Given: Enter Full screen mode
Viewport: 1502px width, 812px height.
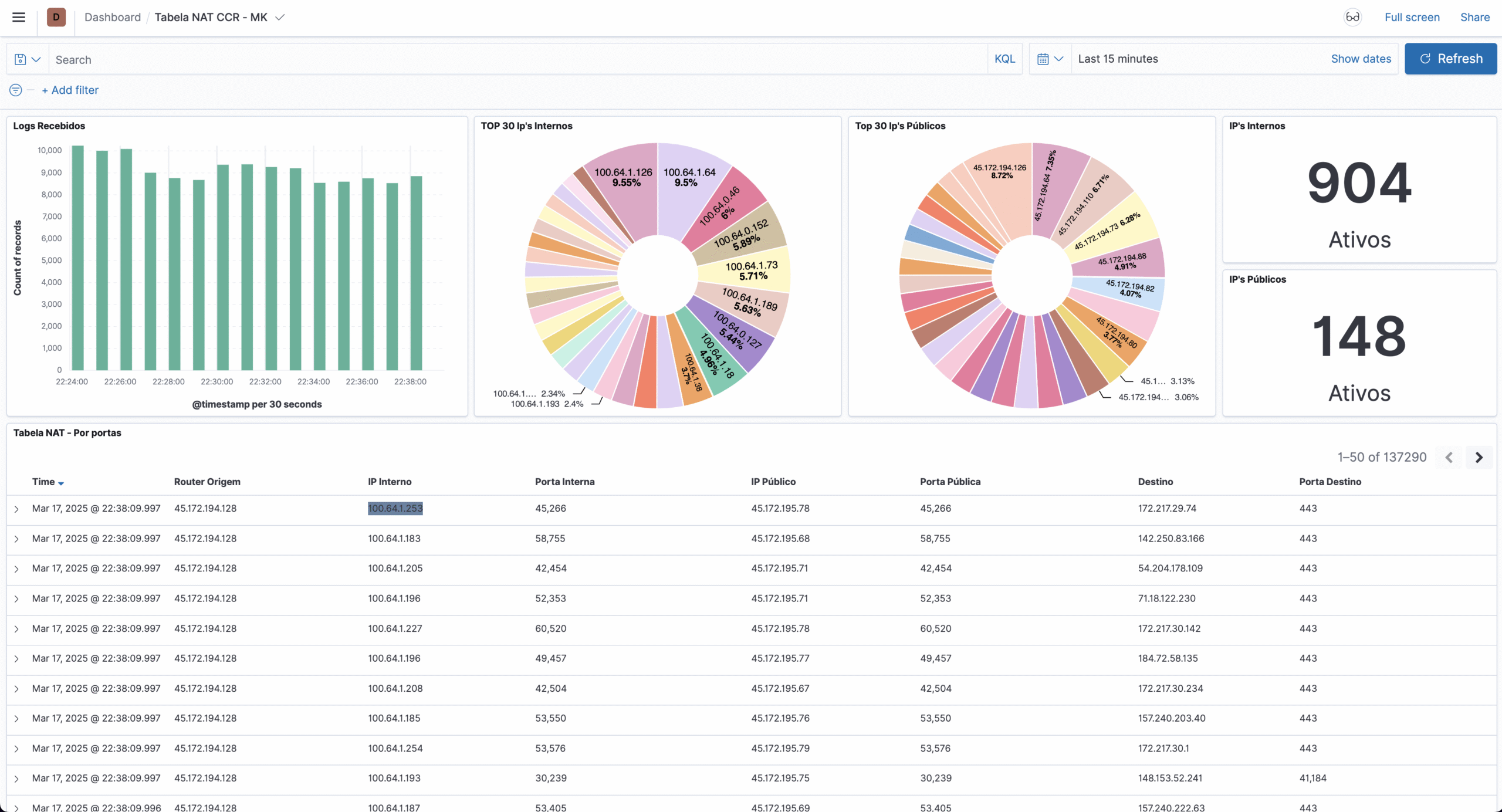Looking at the screenshot, I should coord(1412,17).
